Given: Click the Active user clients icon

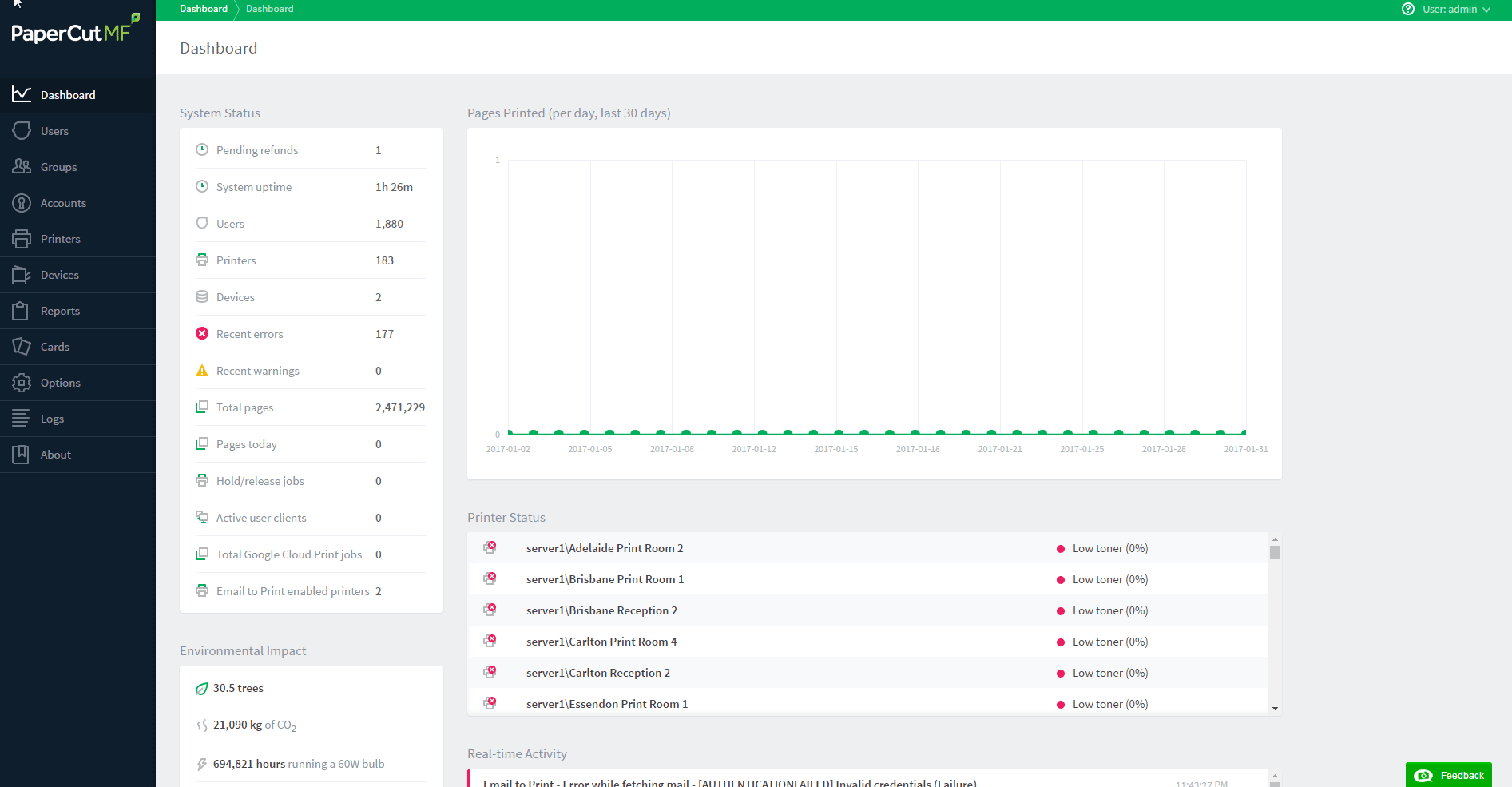Looking at the screenshot, I should pyautogui.click(x=202, y=517).
